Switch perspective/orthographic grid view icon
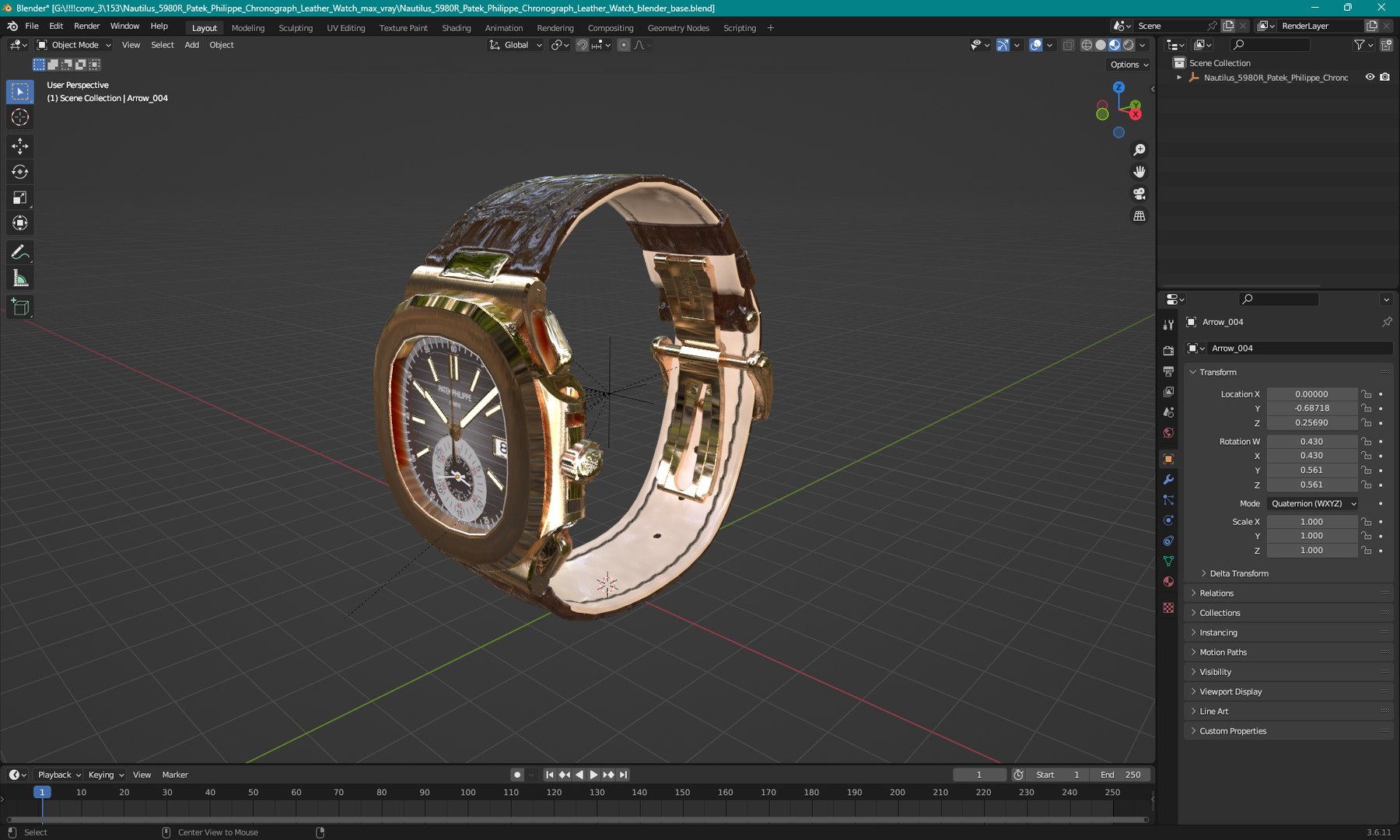This screenshot has width=1400, height=840. click(x=1139, y=215)
